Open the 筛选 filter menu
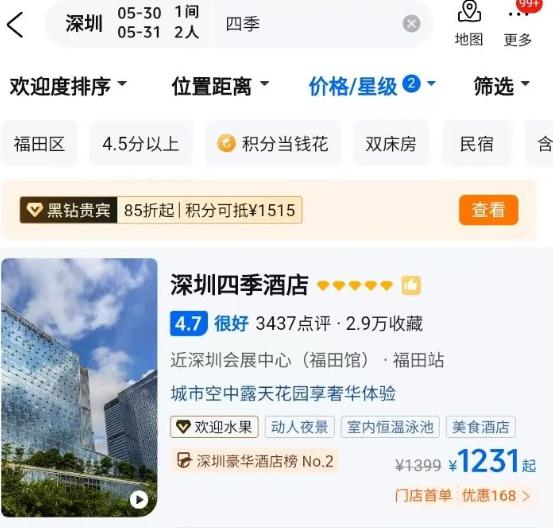Screen dimensions: 553x528 502,86
